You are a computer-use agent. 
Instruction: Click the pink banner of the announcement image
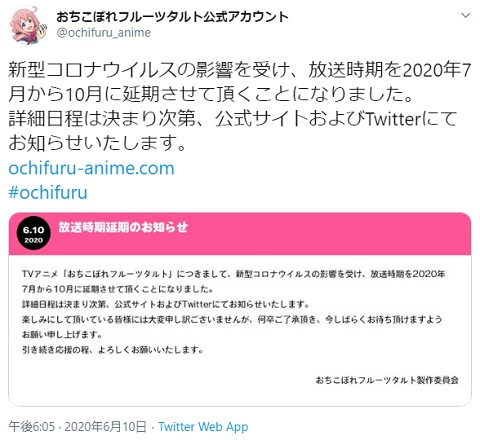pyautogui.click(x=240, y=234)
